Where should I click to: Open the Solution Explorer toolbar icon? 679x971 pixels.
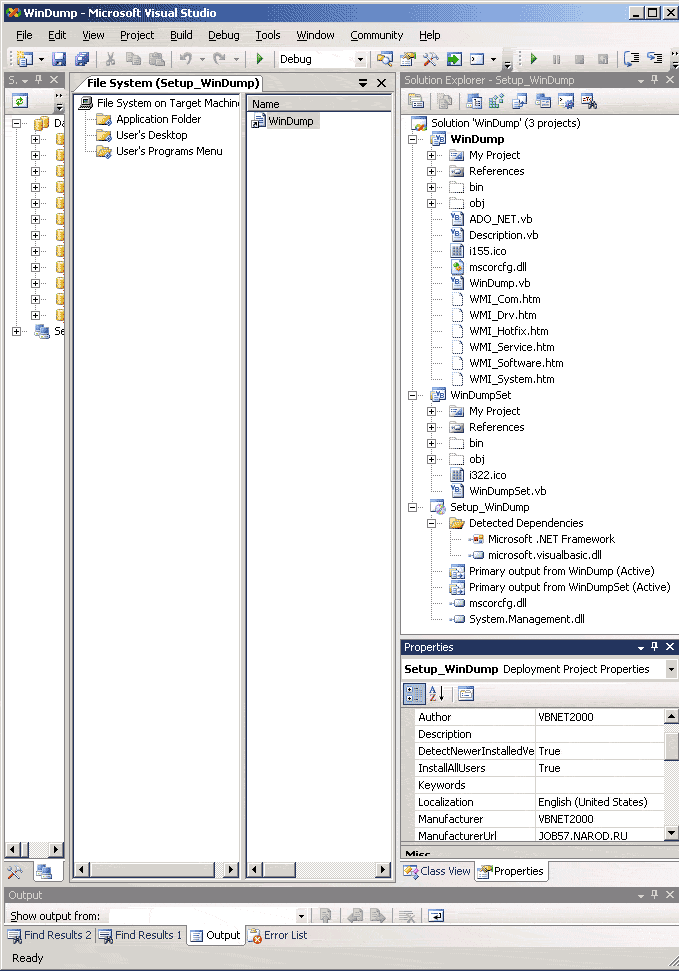click(x=385, y=59)
